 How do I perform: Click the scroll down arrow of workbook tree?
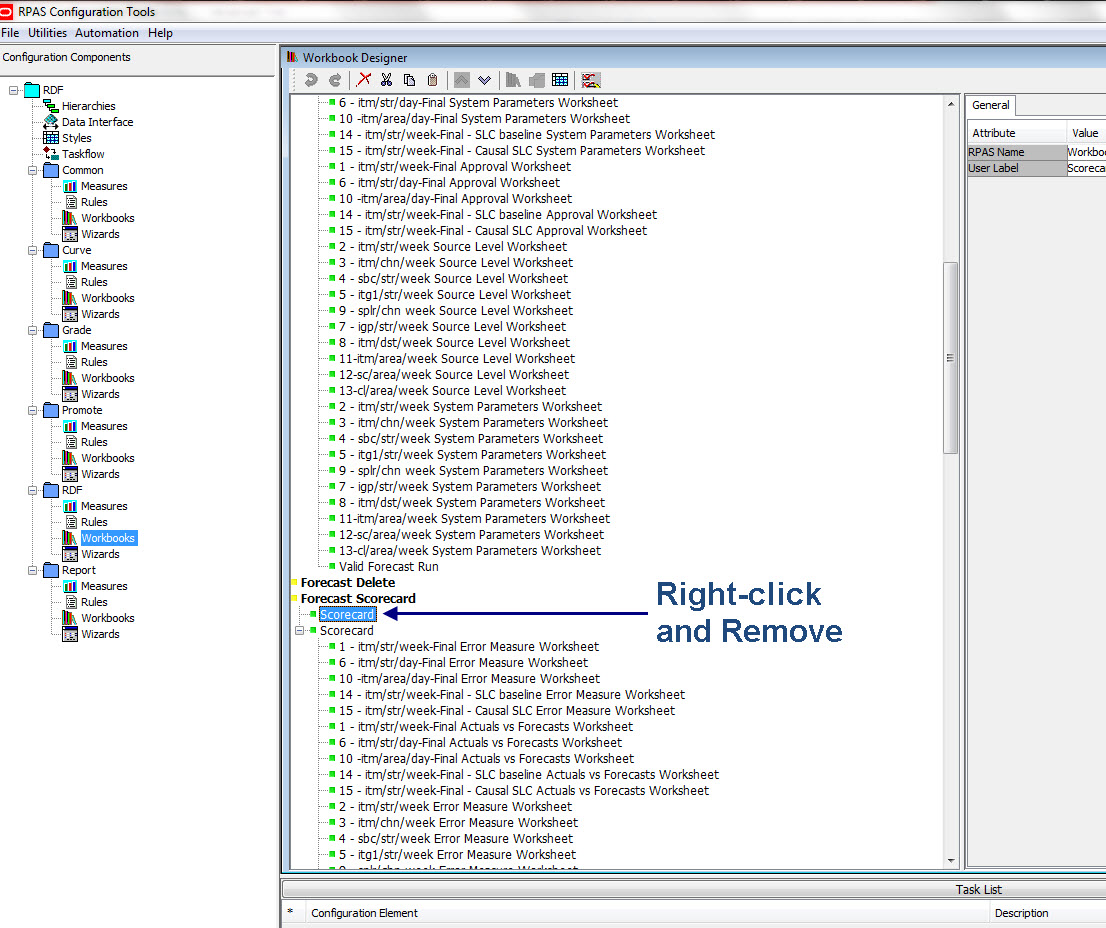click(951, 860)
